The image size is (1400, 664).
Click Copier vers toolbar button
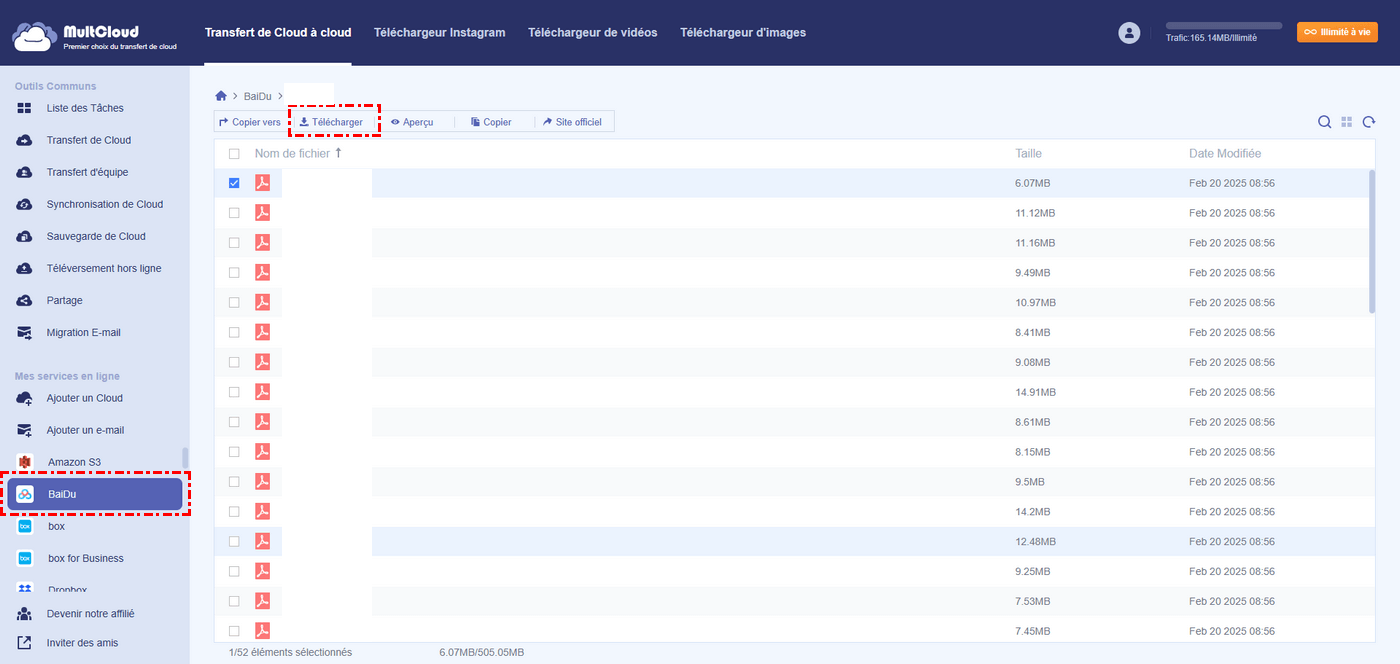250,122
